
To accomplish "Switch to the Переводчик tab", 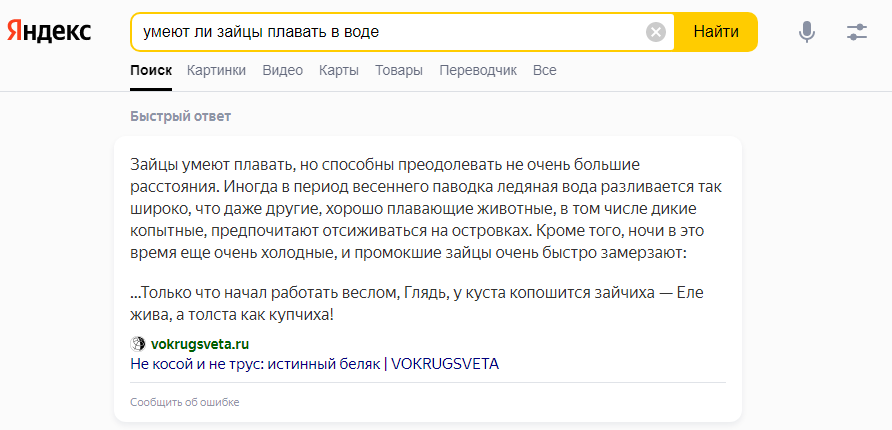I will [478, 71].
